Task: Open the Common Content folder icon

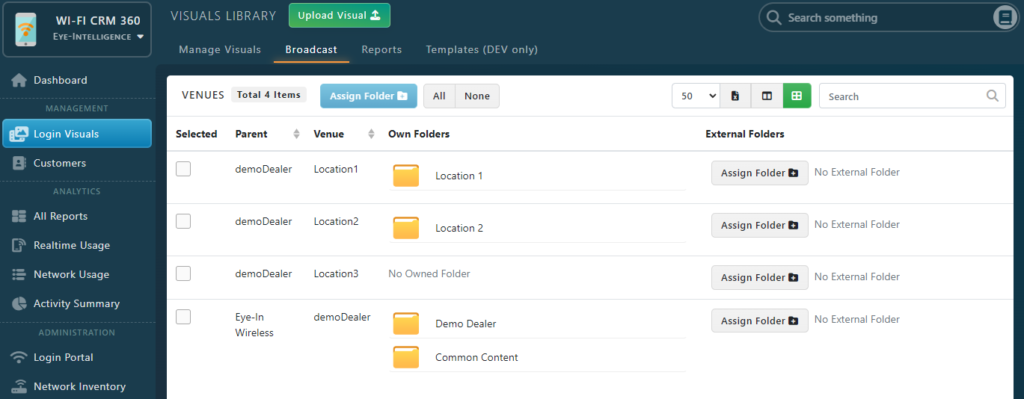Action: click(x=406, y=357)
